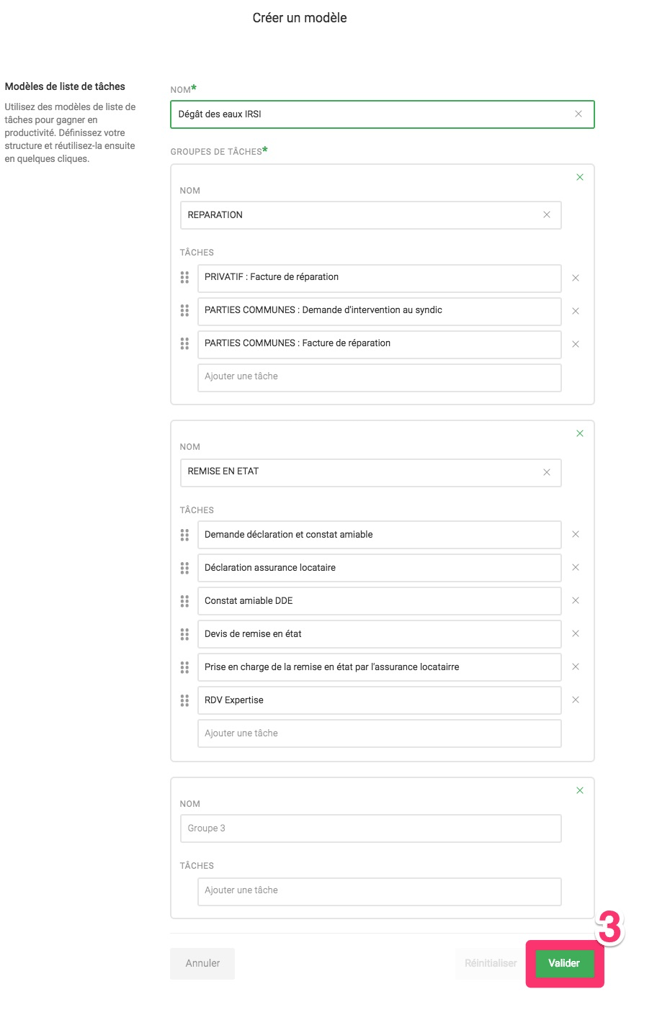Click drag handle of 'Devis de remise en état'

coord(185,634)
